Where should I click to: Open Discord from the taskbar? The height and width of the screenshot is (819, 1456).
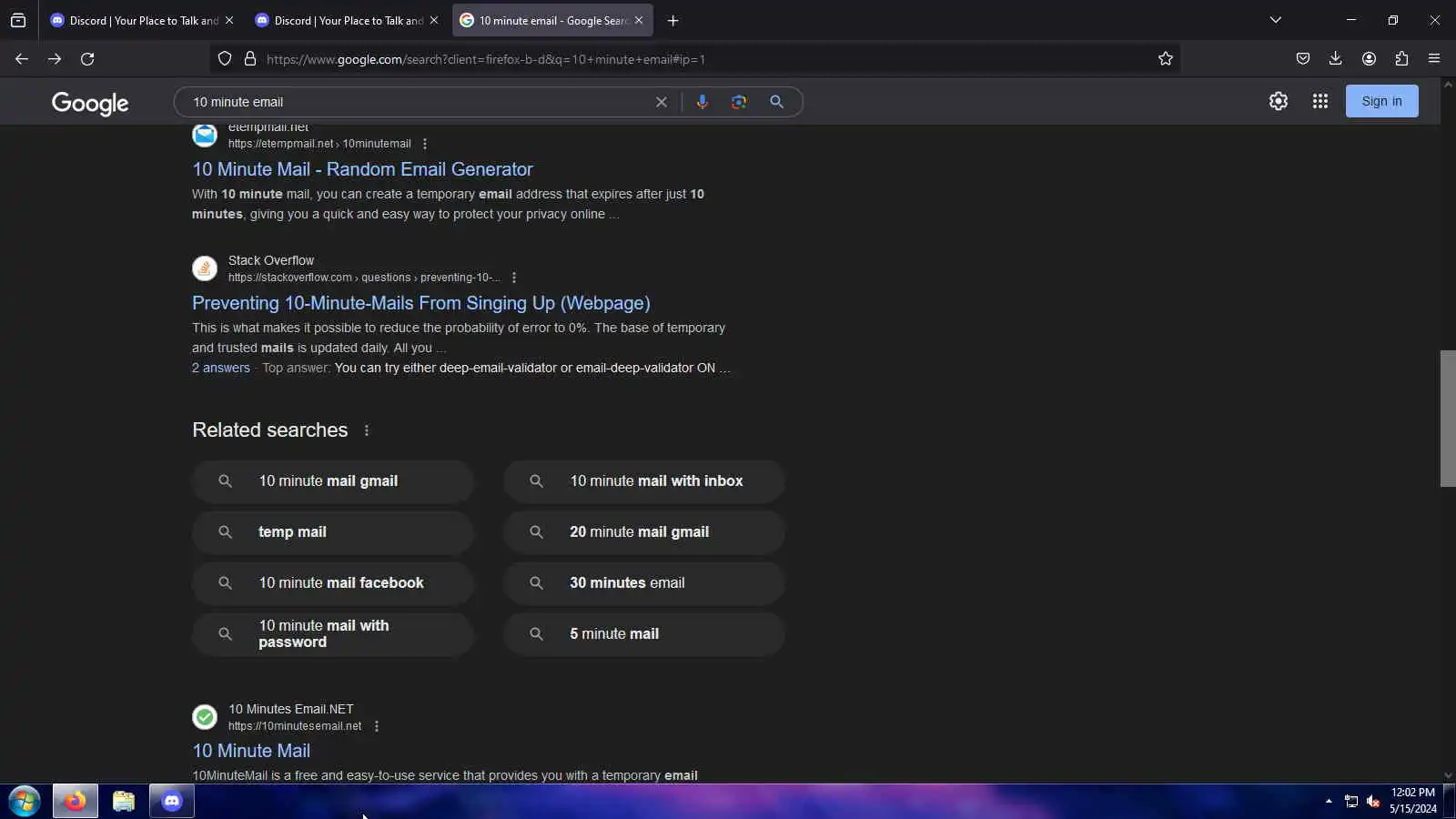[172, 802]
